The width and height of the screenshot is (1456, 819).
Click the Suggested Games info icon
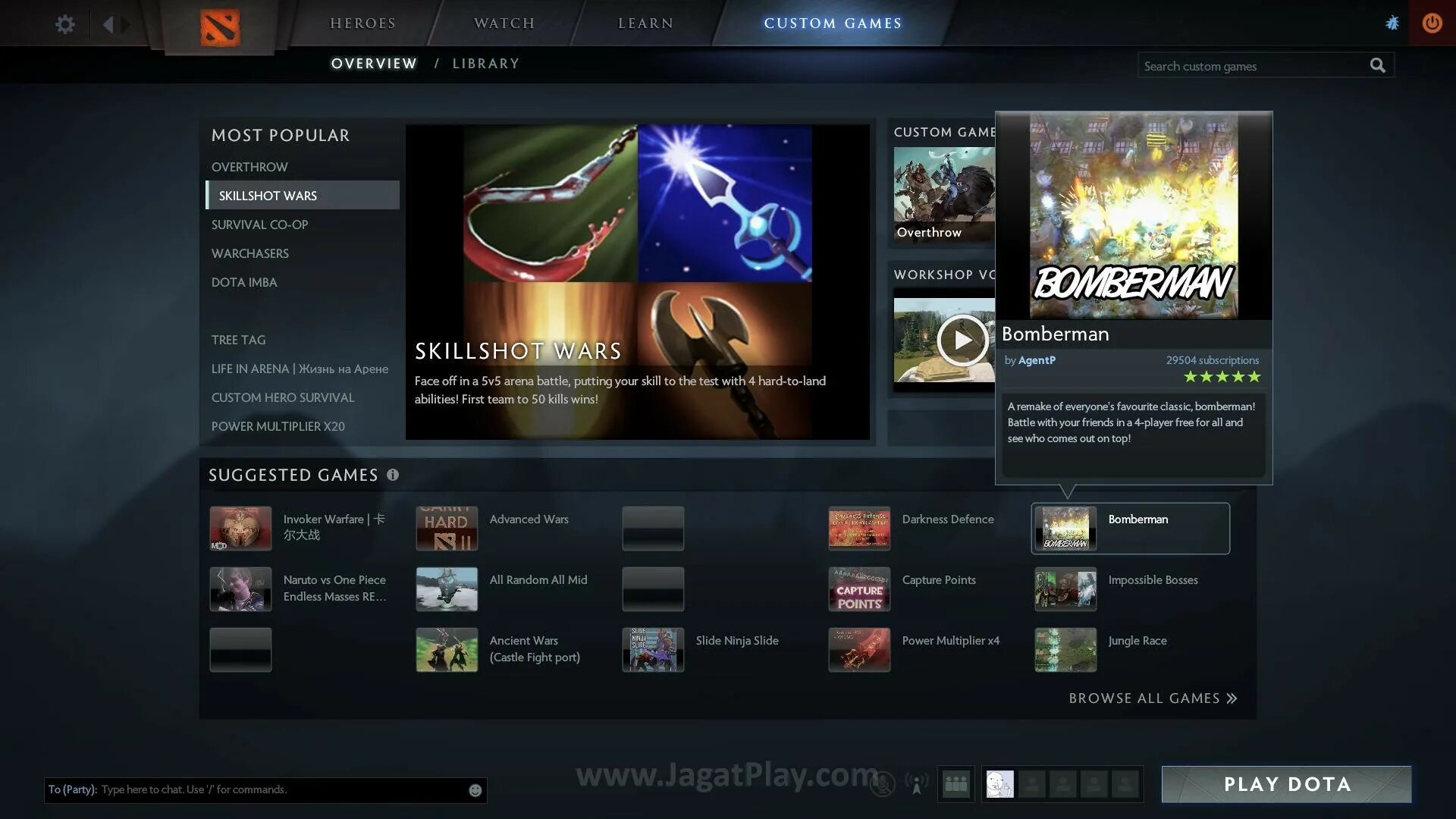(393, 475)
